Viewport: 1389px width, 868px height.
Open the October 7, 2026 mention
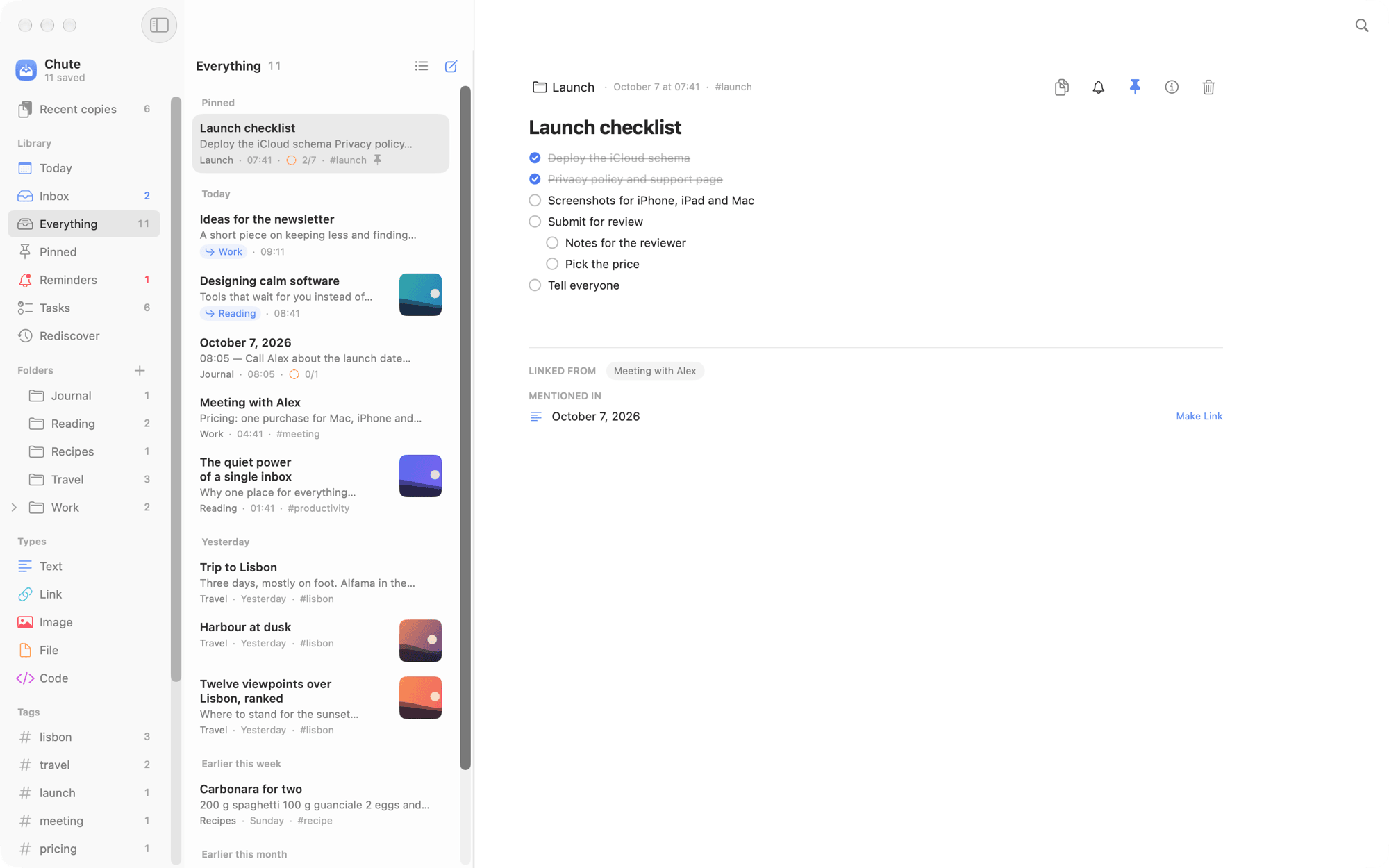[595, 417]
